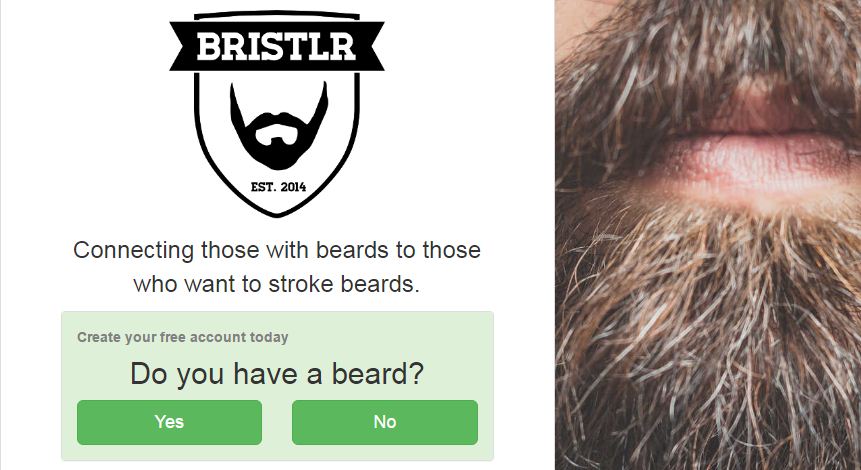861x470 pixels.
Task: Click the BRISTLR banner text in logo
Action: 276,46
